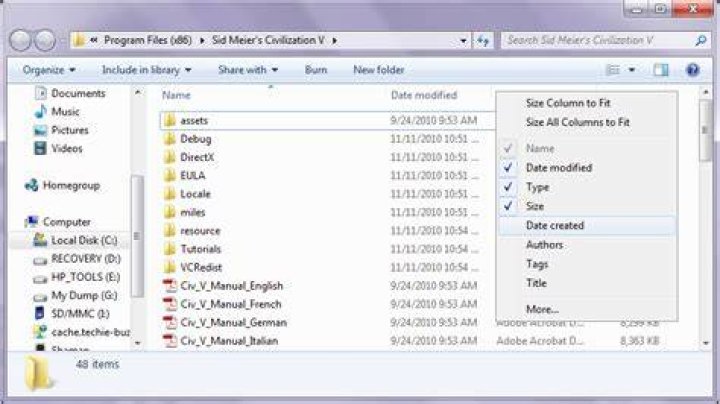
Task: Open Videos library in sidebar
Action: (x=58, y=148)
